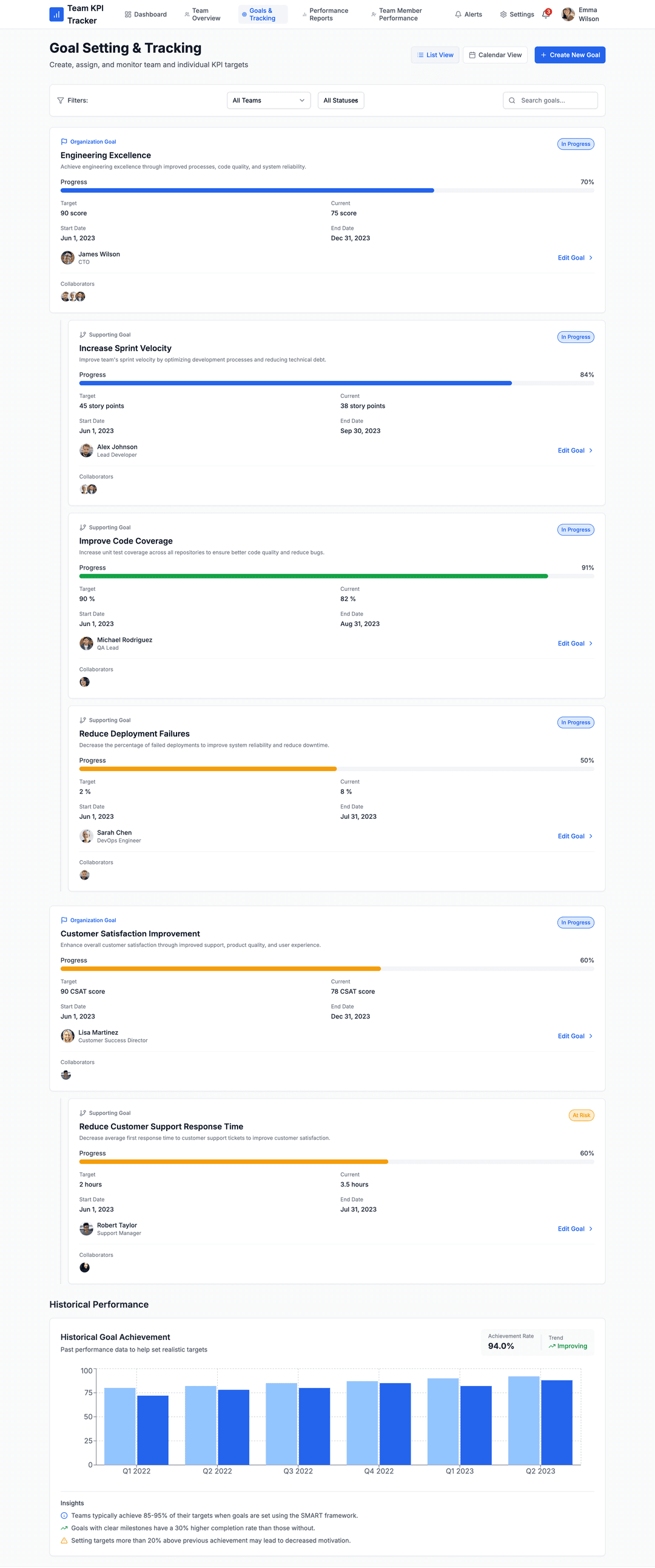The height and width of the screenshot is (1568, 655).
Task: Click the Q2 2023 dark blue chart bar
Action: pyautogui.click(x=556, y=1422)
